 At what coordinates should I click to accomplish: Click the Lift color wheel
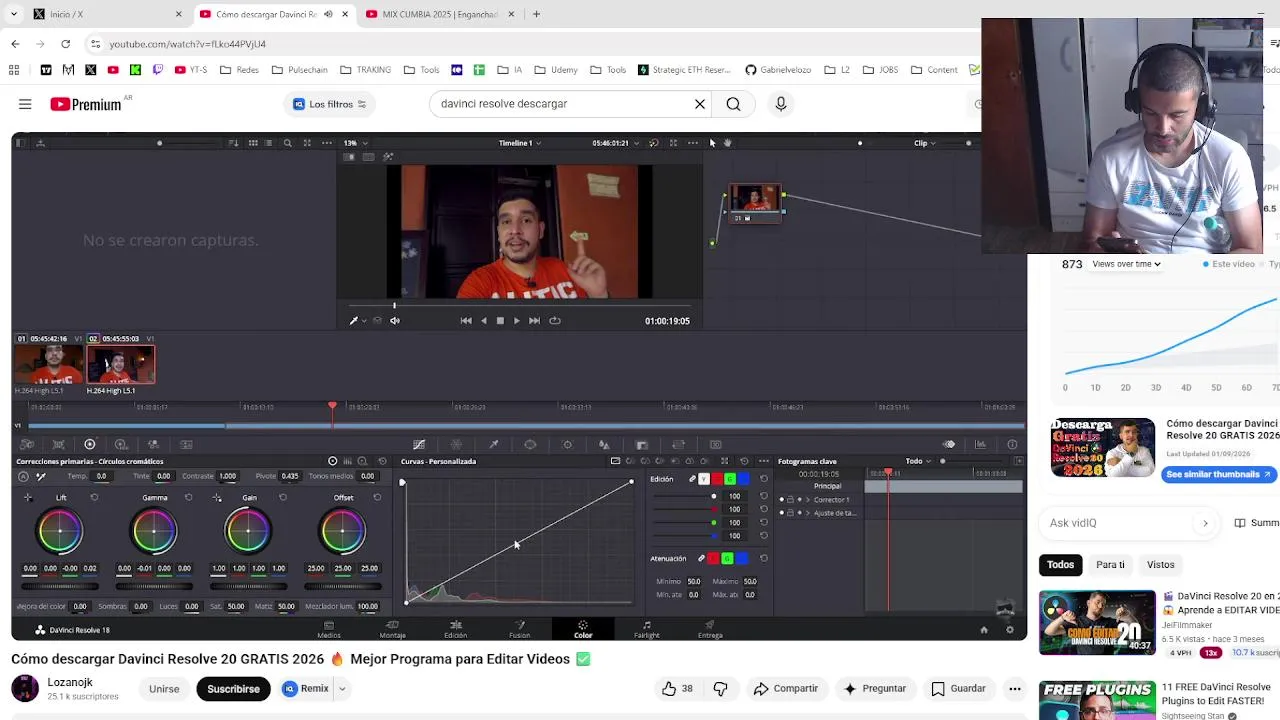tap(60, 531)
